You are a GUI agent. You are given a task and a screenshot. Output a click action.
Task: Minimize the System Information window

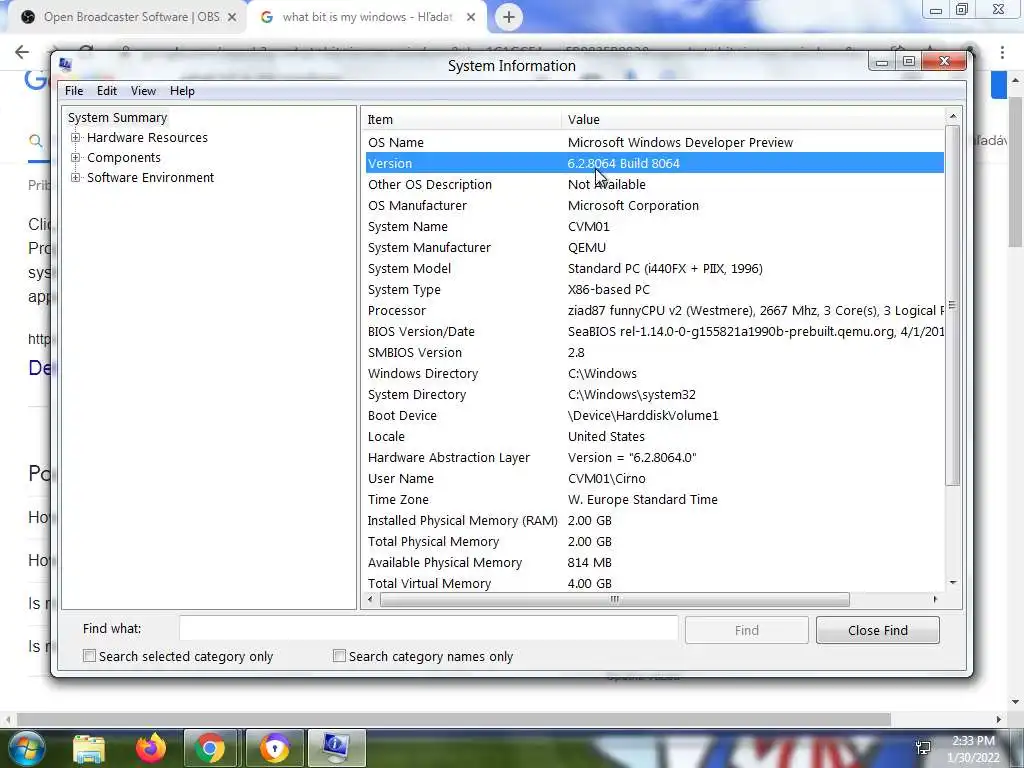(x=882, y=62)
